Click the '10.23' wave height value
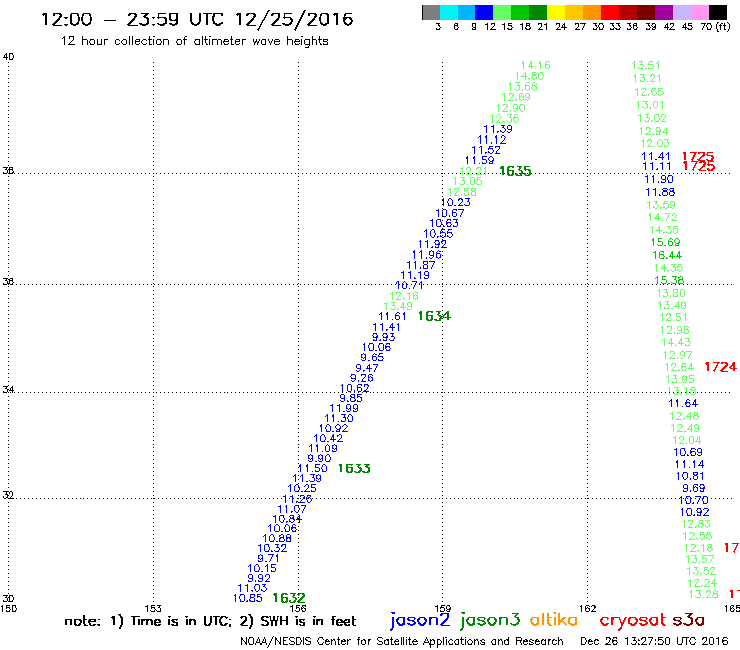The height and width of the screenshot is (650, 740). pyautogui.click(x=455, y=202)
